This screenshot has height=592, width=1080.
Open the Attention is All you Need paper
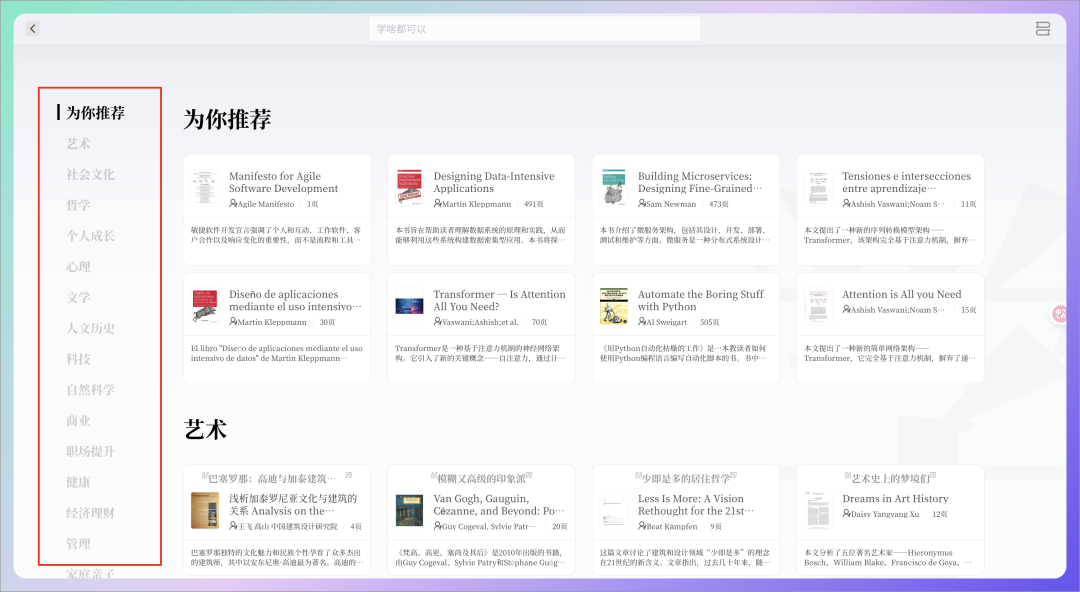[x=890, y=327]
